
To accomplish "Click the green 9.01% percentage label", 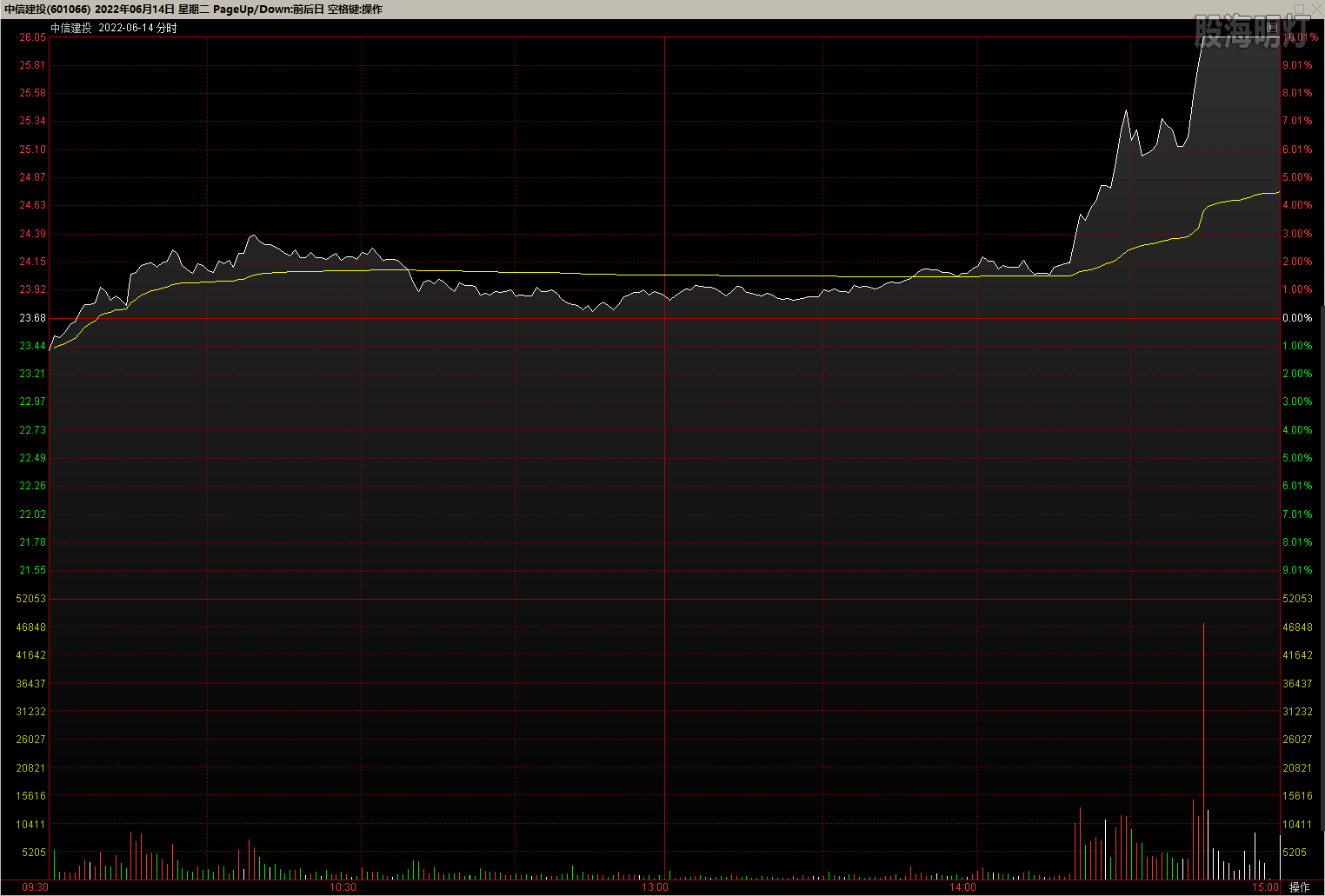I will coord(1297,570).
